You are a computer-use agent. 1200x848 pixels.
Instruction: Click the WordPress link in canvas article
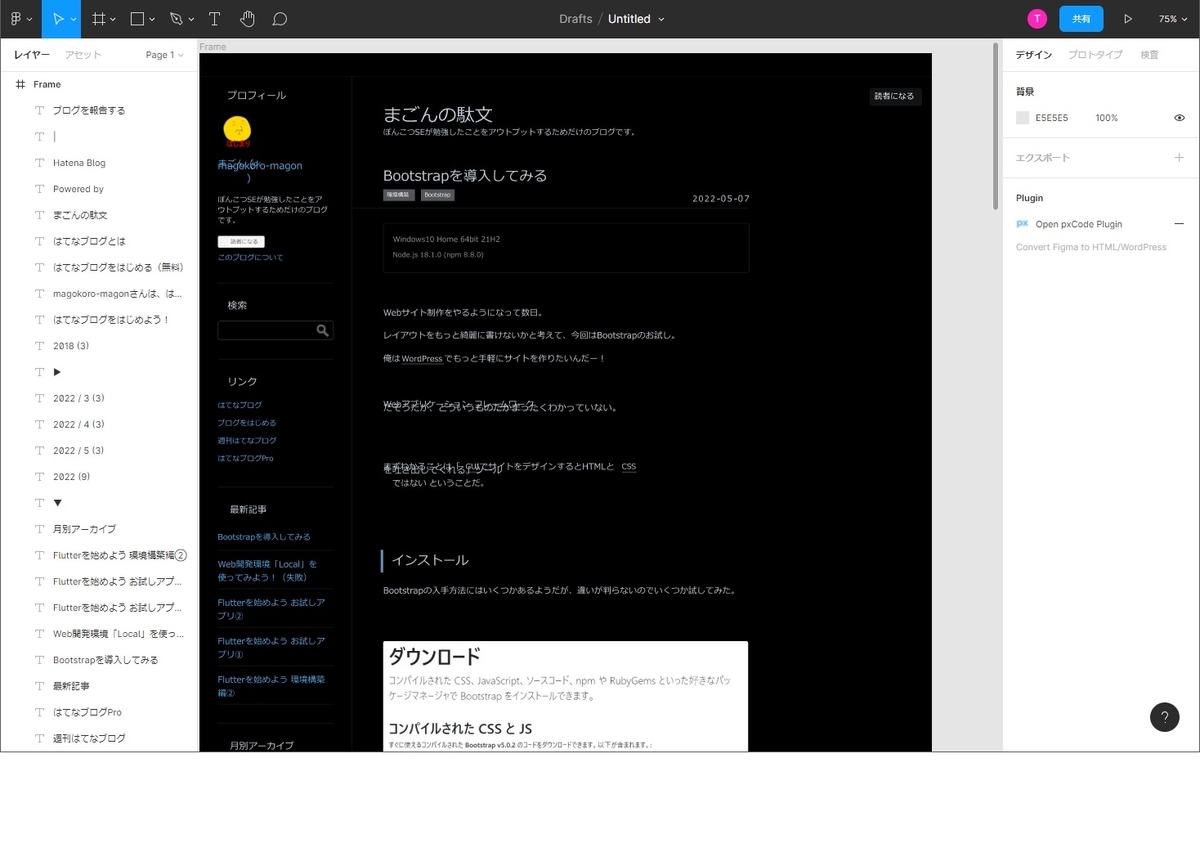coord(422,358)
